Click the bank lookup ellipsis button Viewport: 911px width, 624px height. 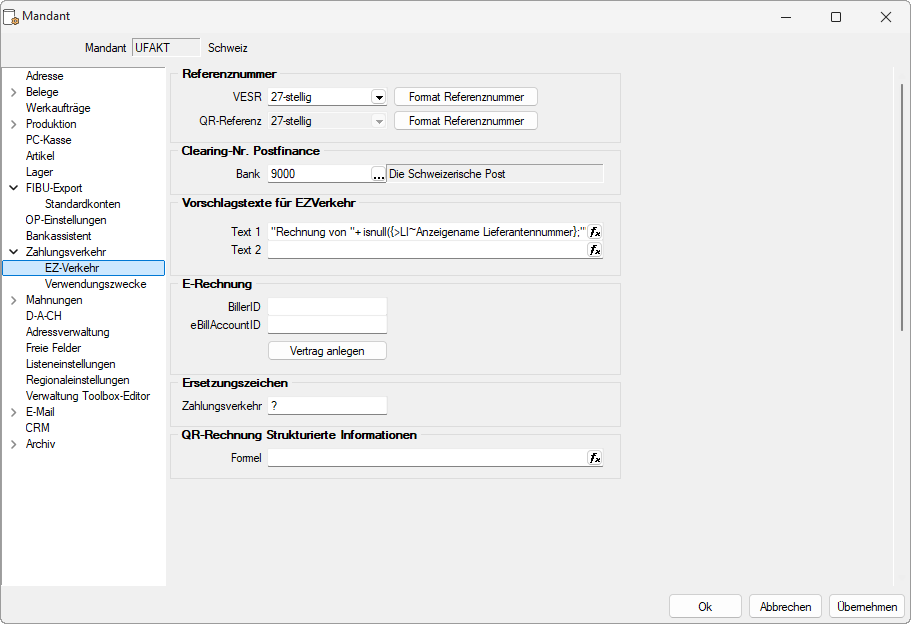pos(378,174)
